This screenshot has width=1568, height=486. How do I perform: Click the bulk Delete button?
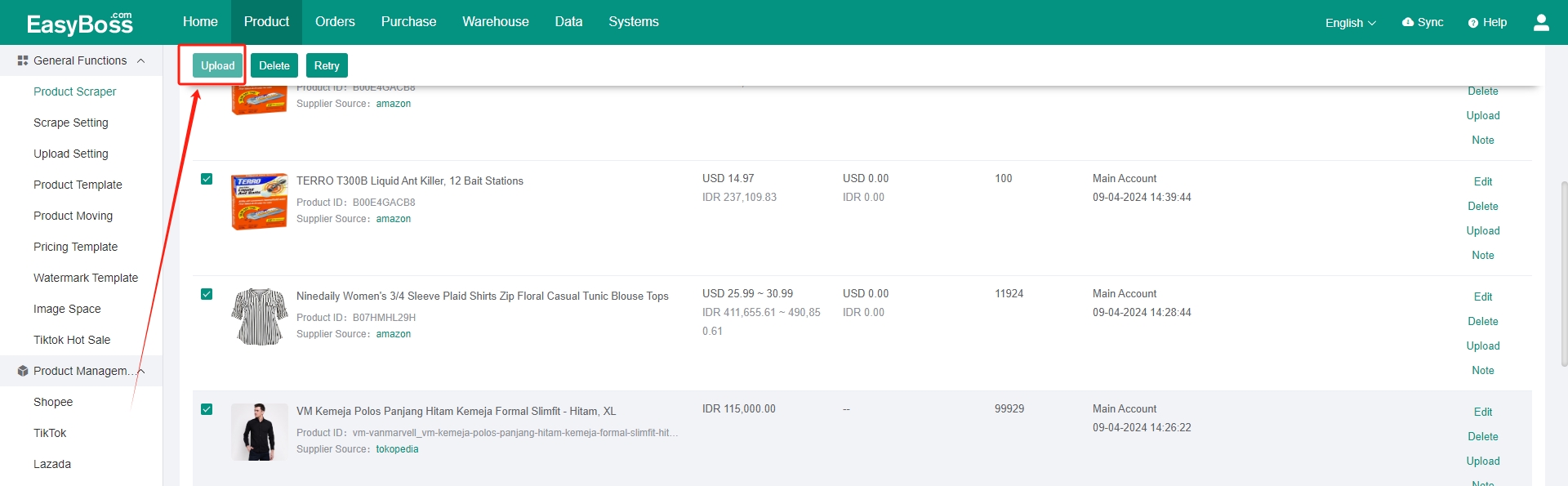click(274, 65)
